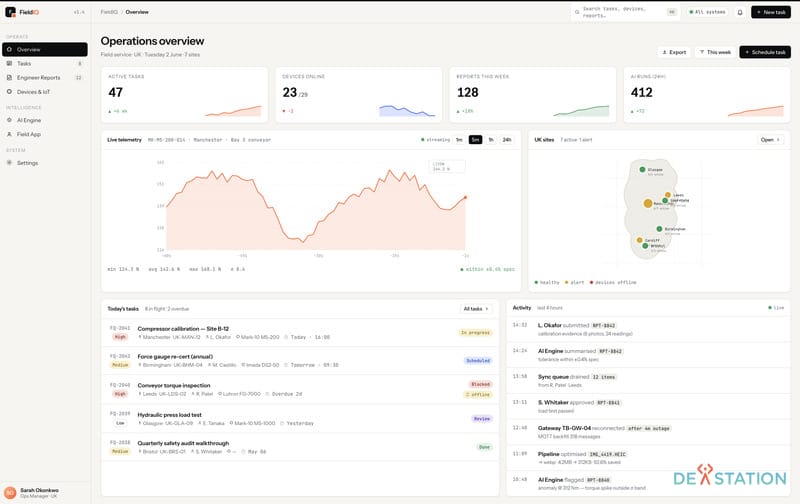The height and width of the screenshot is (504, 800).
Task: Click the Settings gear icon in sidebar
Action: coord(9,163)
